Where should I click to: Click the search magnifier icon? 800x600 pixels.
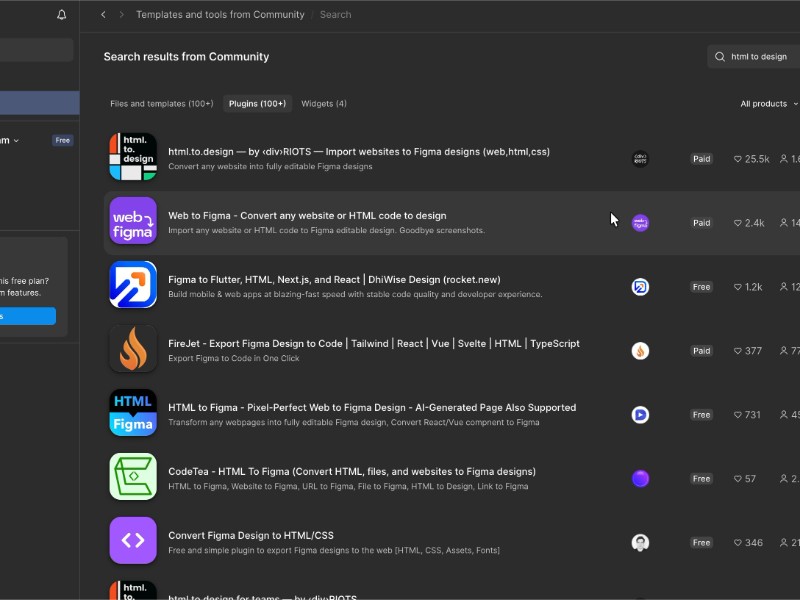point(720,57)
